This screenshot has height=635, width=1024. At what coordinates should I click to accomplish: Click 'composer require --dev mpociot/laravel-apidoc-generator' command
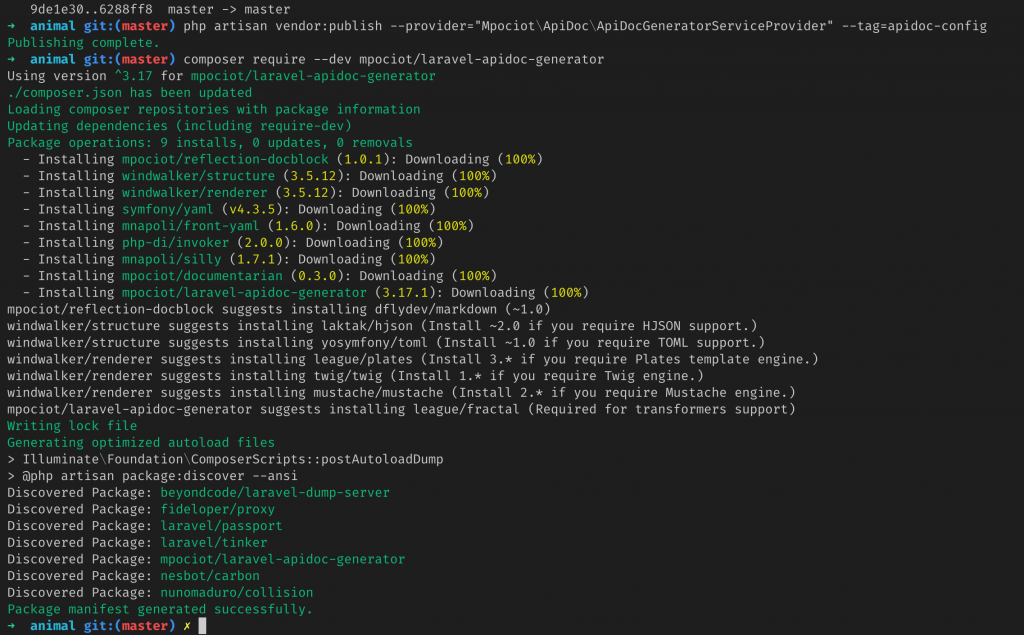tap(394, 59)
